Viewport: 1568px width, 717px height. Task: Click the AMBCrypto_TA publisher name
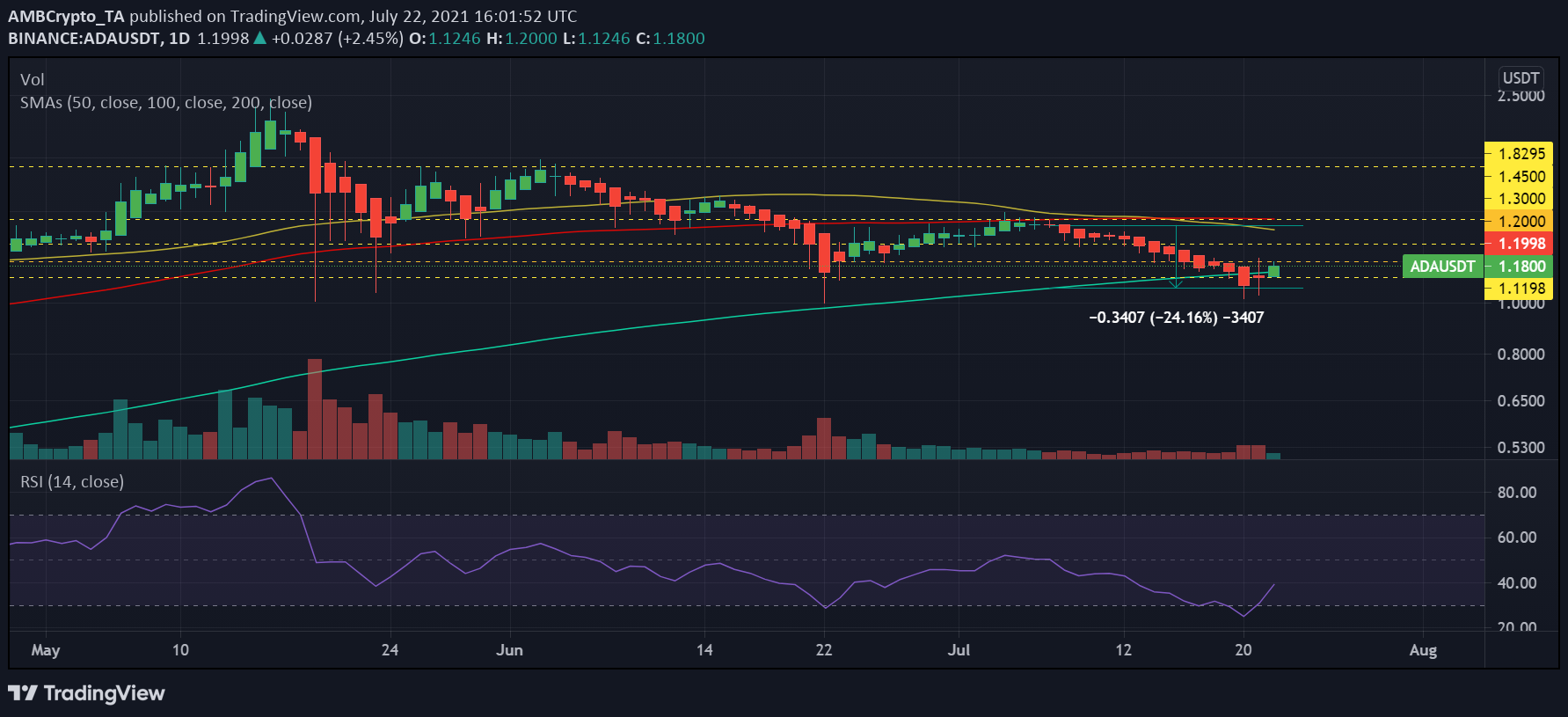tap(66, 16)
